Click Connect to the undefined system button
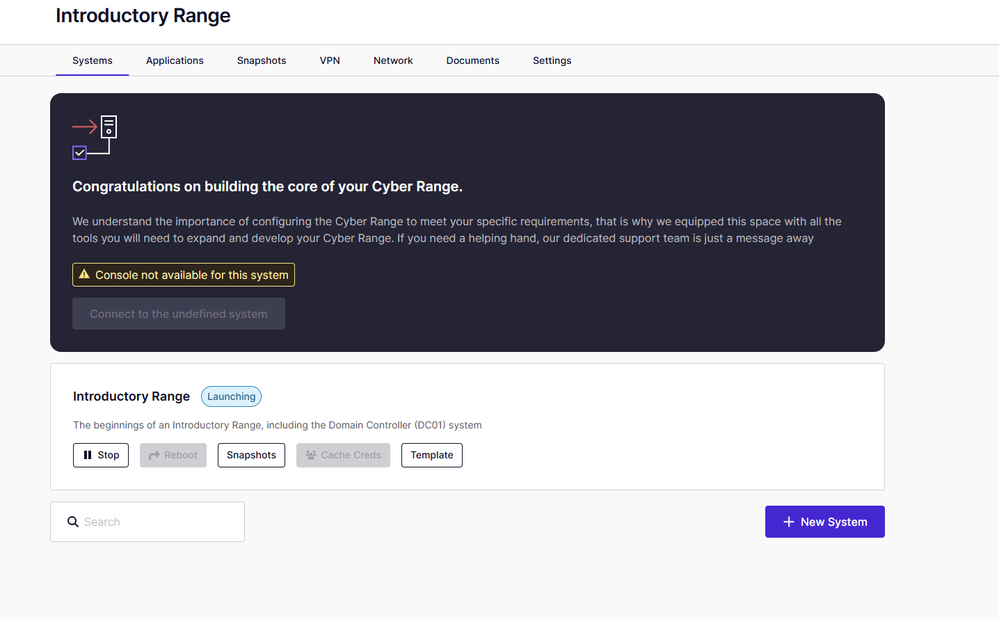 [179, 314]
